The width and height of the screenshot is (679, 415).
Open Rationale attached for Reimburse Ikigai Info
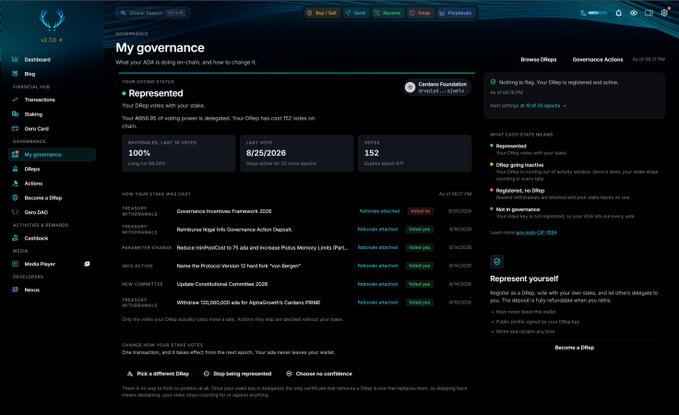(378, 229)
